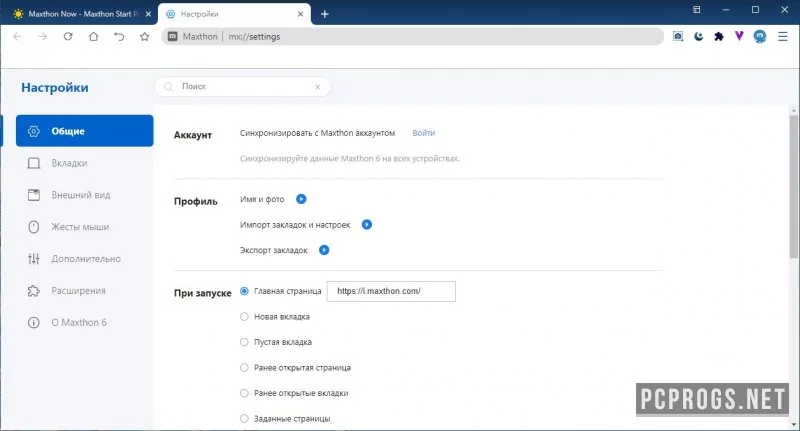Open О Maxthon 6 section
This screenshot has width=800, height=431.
click(85, 322)
